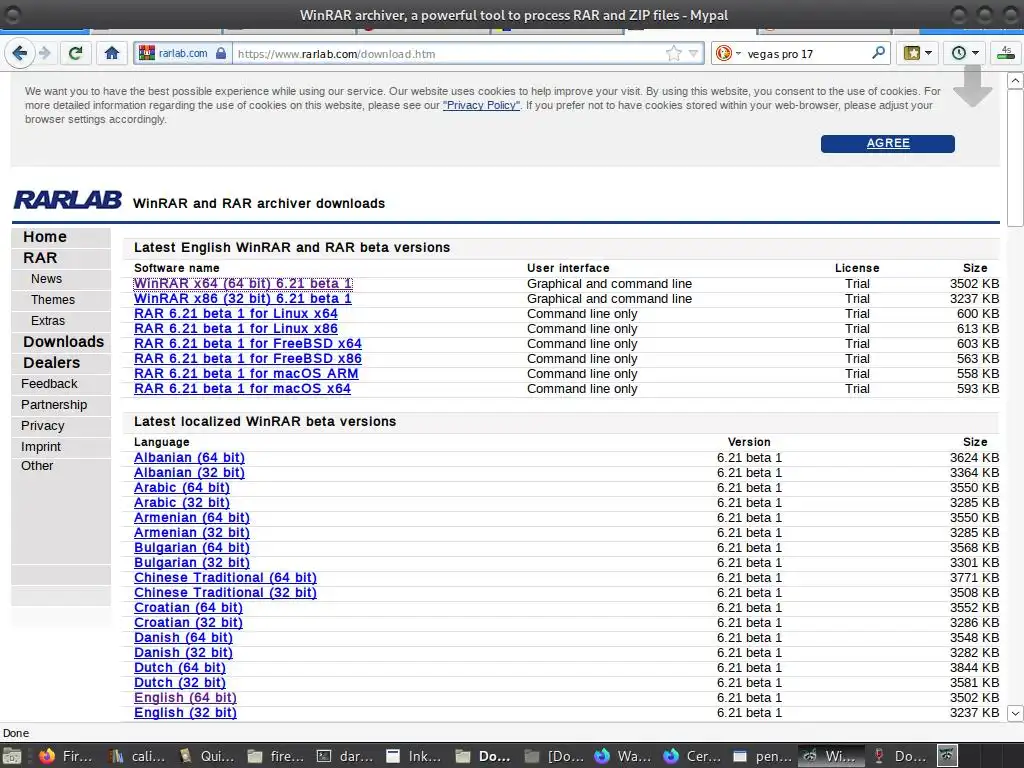
Task: Open the Armenian (64 bit) download link
Action: (x=192, y=518)
